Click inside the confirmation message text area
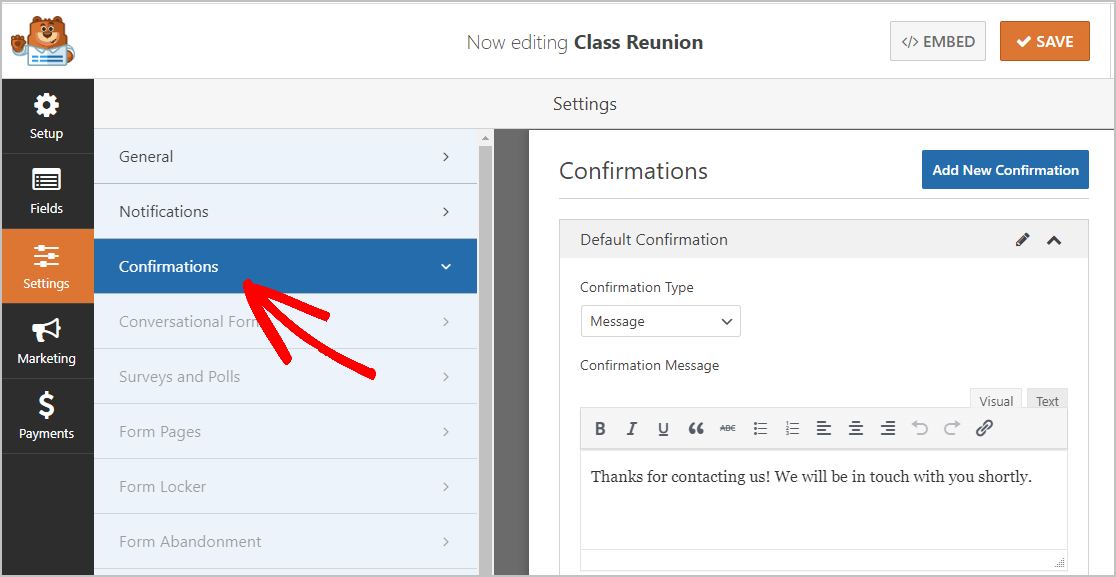 [823, 498]
